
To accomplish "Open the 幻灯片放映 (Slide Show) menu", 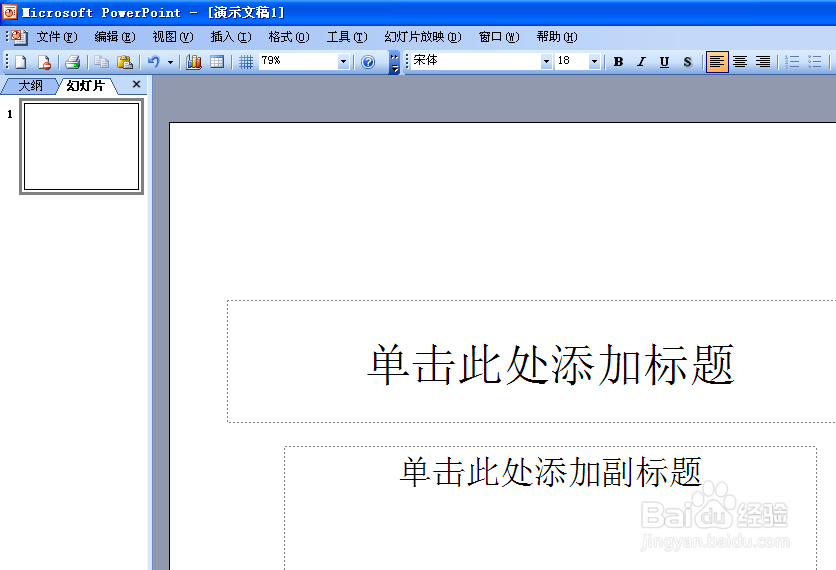I will pyautogui.click(x=423, y=37).
